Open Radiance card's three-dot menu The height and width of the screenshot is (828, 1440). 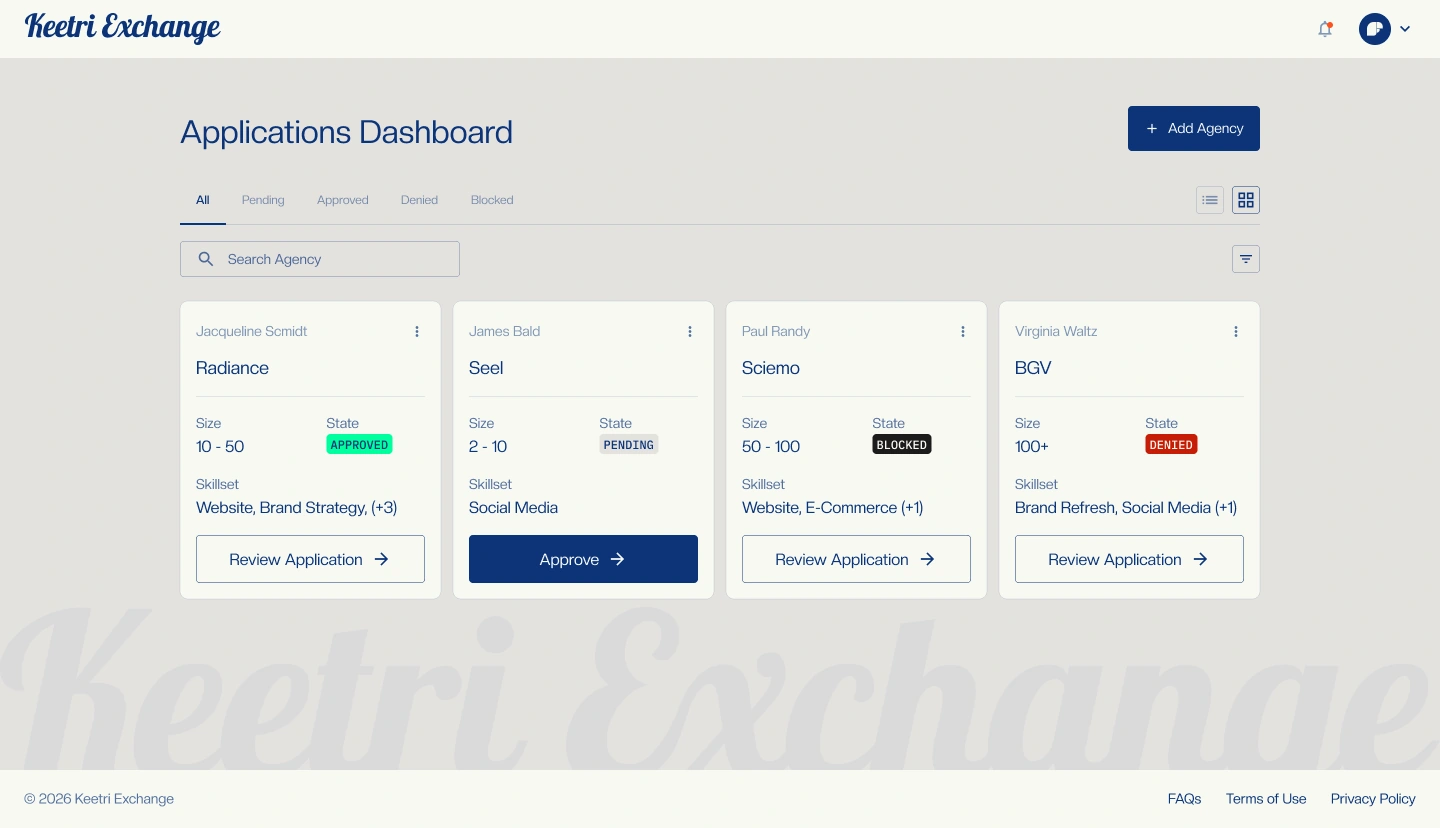click(x=417, y=331)
